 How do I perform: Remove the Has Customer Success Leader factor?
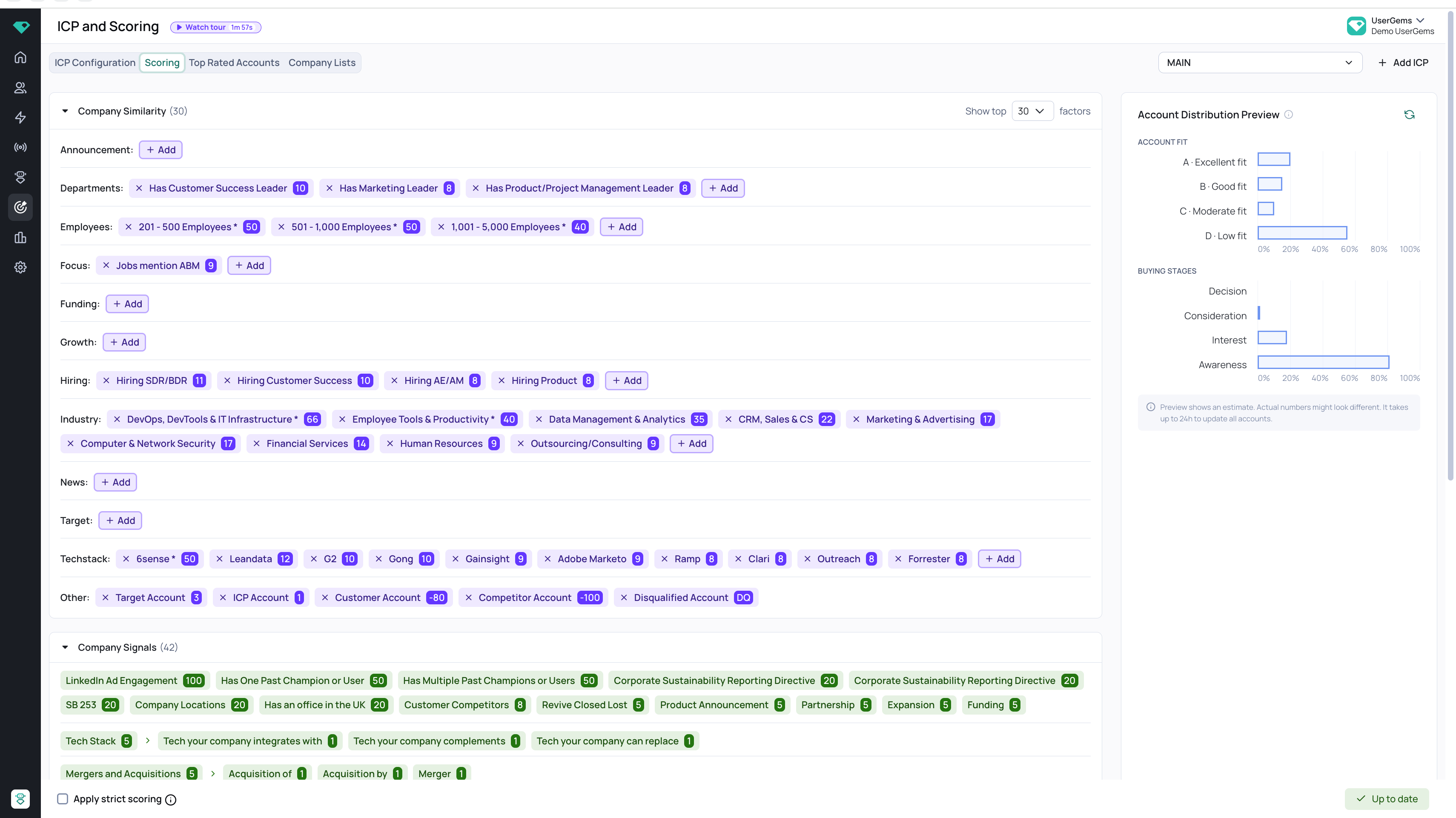coord(139,188)
